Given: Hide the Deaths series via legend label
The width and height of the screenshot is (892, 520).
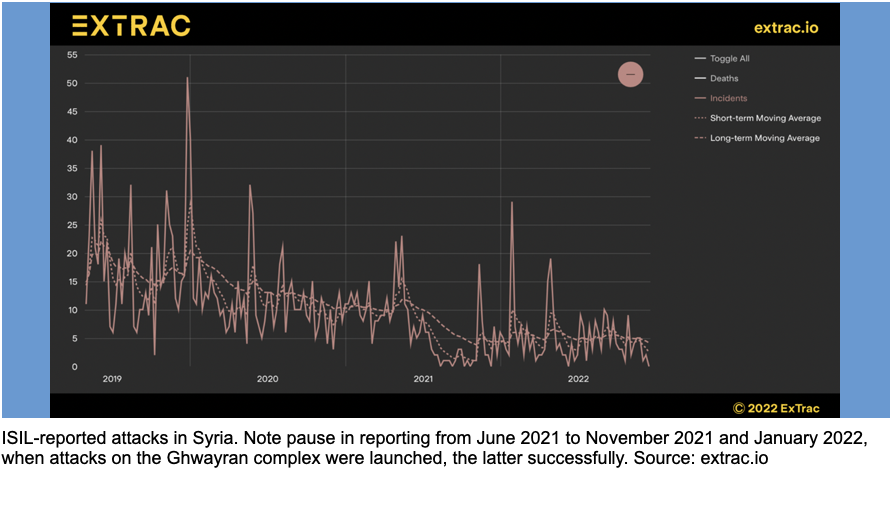Looking at the screenshot, I should tap(724, 78).
